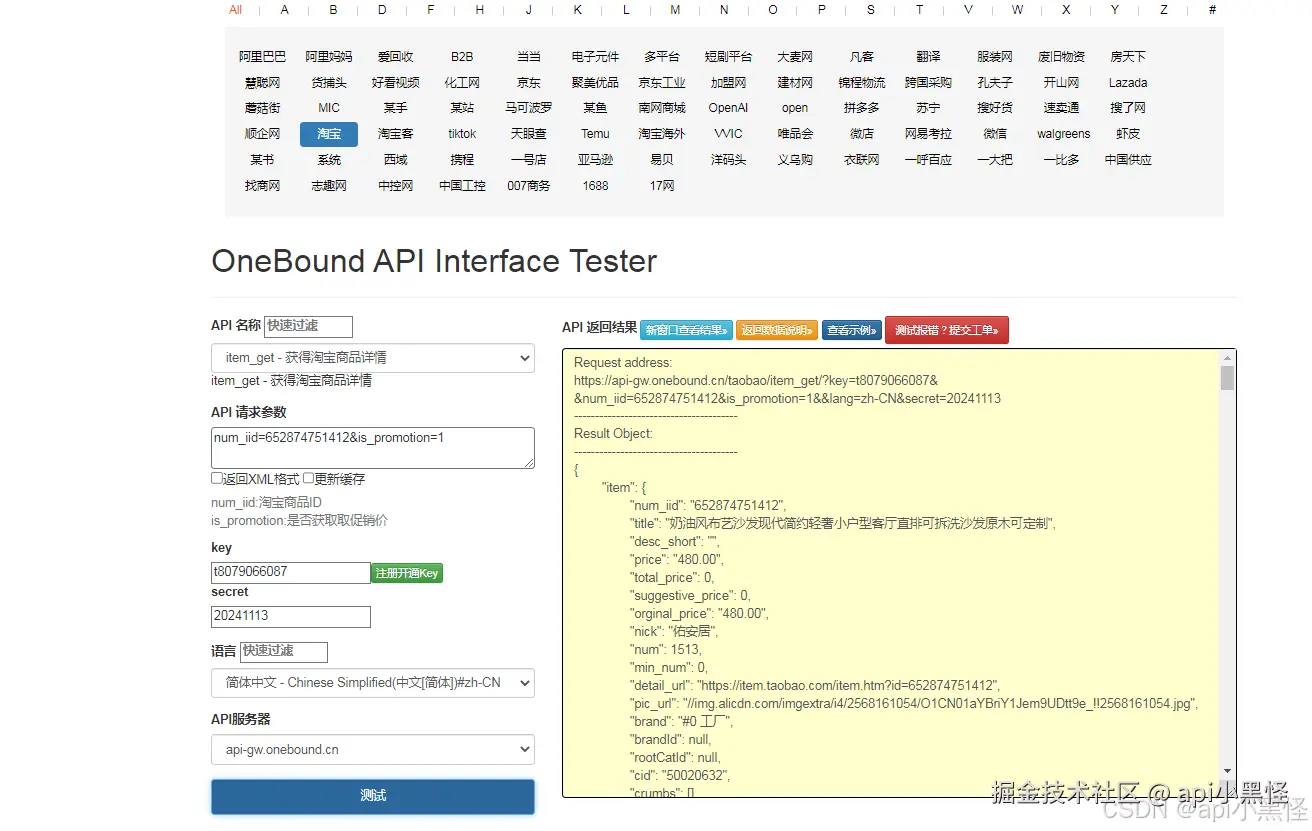
Task: Open results via 新窗口查看结果 button
Action: [686, 330]
